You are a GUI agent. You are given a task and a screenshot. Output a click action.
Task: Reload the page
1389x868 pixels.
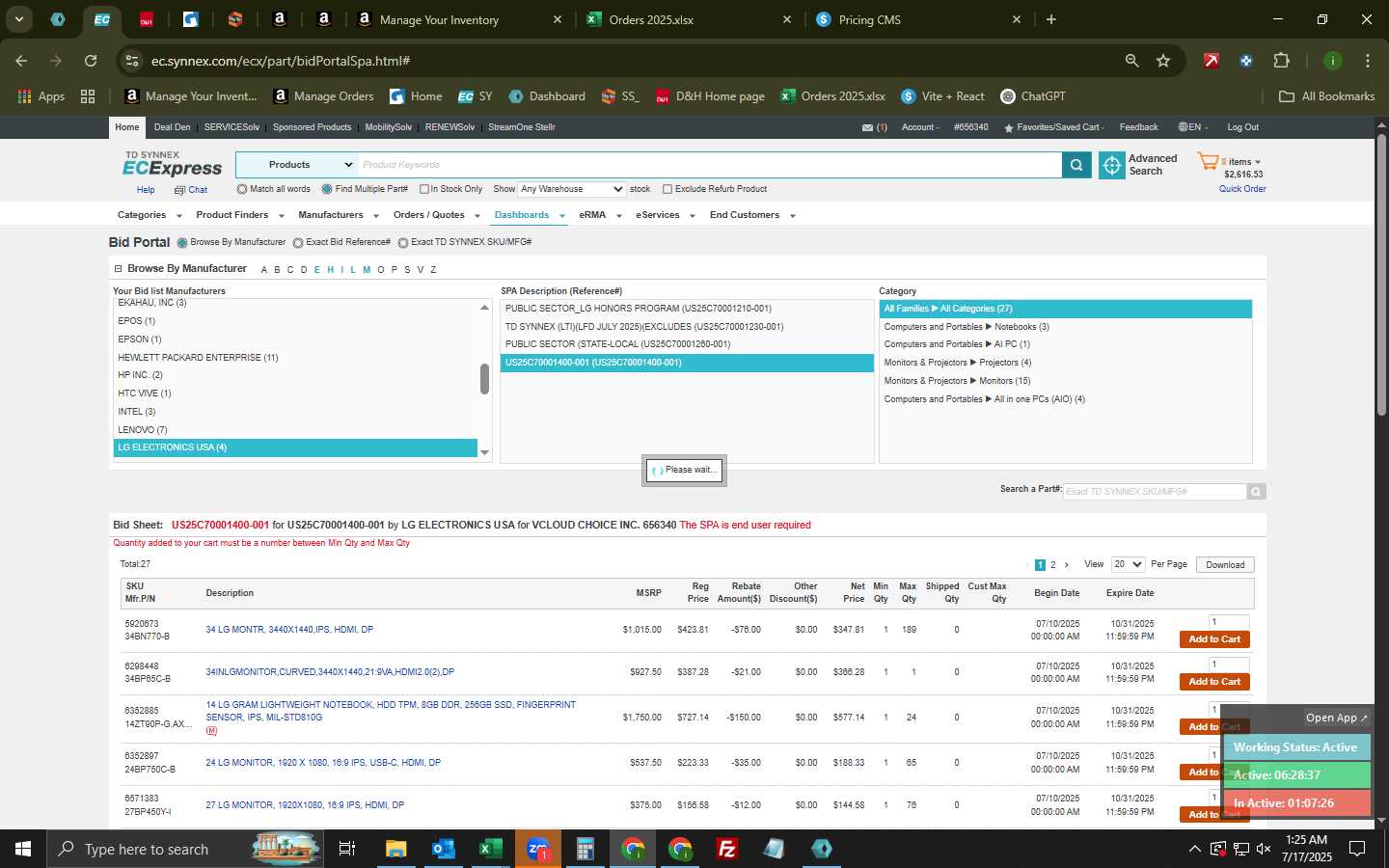tap(91, 61)
